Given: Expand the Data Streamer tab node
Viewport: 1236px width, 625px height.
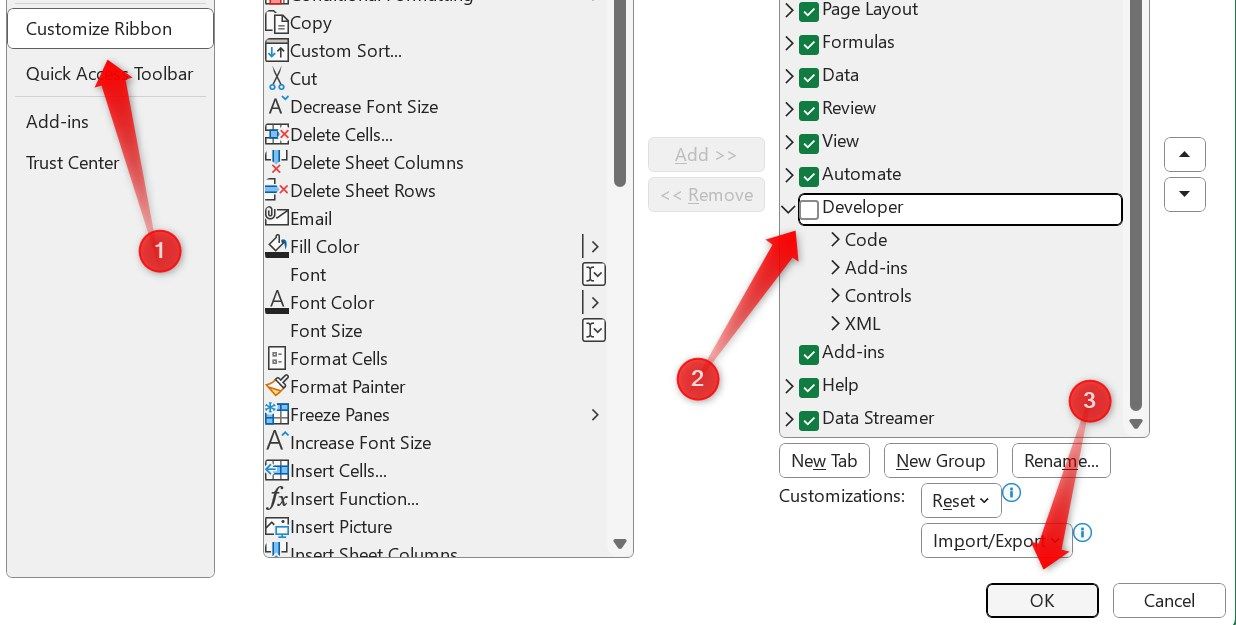Looking at the screenshot, I should pos(789,419).
